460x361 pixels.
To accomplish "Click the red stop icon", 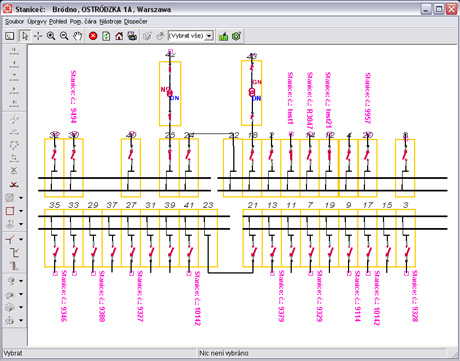I will 93,36.
